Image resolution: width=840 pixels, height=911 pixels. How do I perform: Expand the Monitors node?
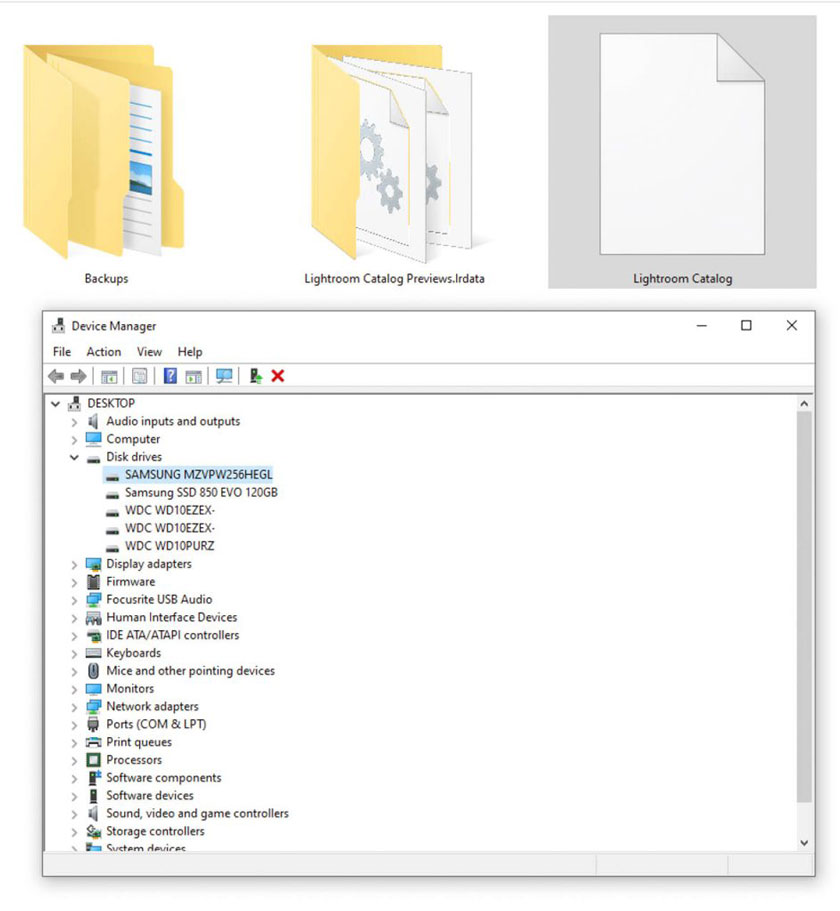(74, 690)
